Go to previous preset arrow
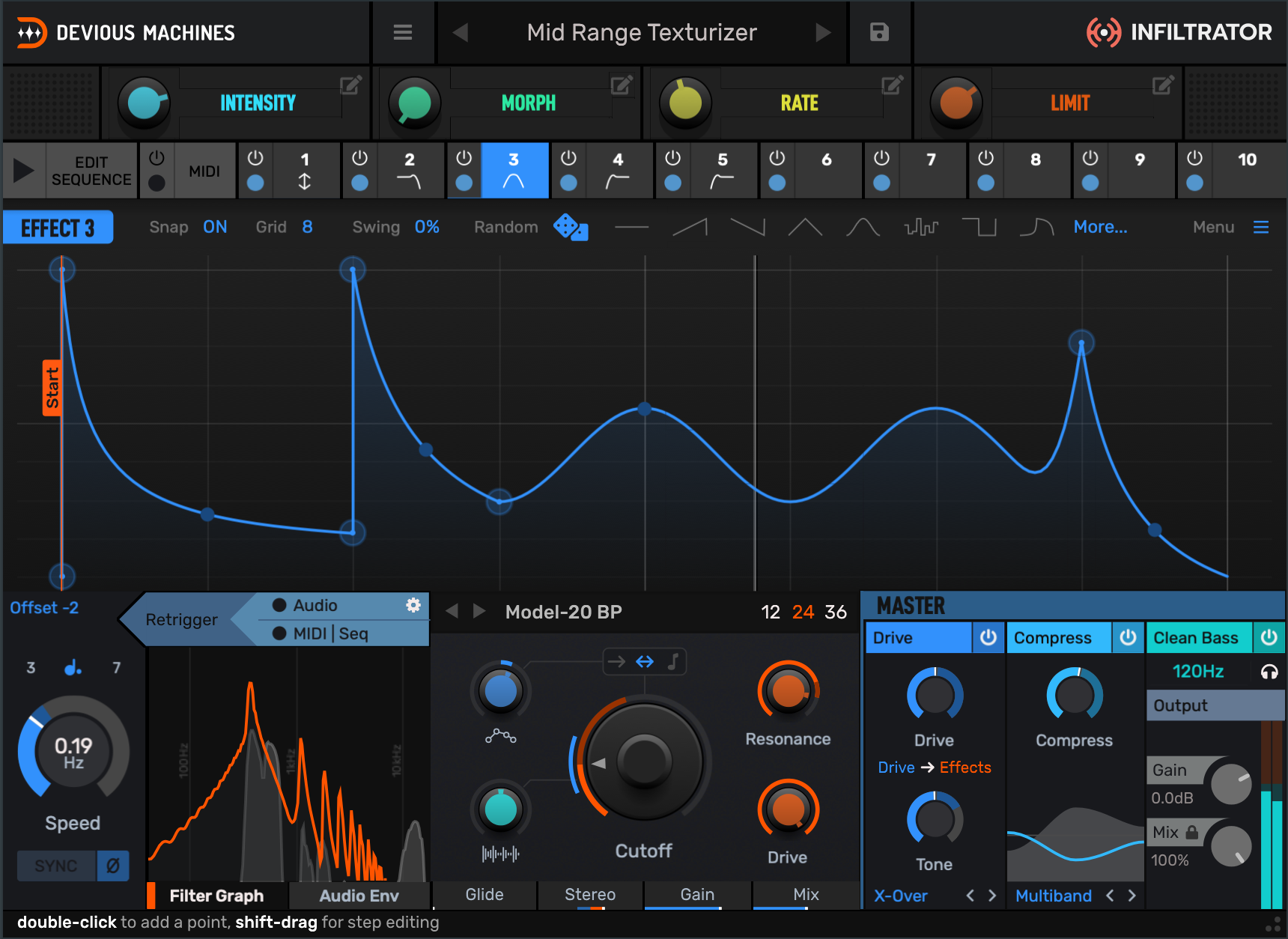 coord(461,32)
